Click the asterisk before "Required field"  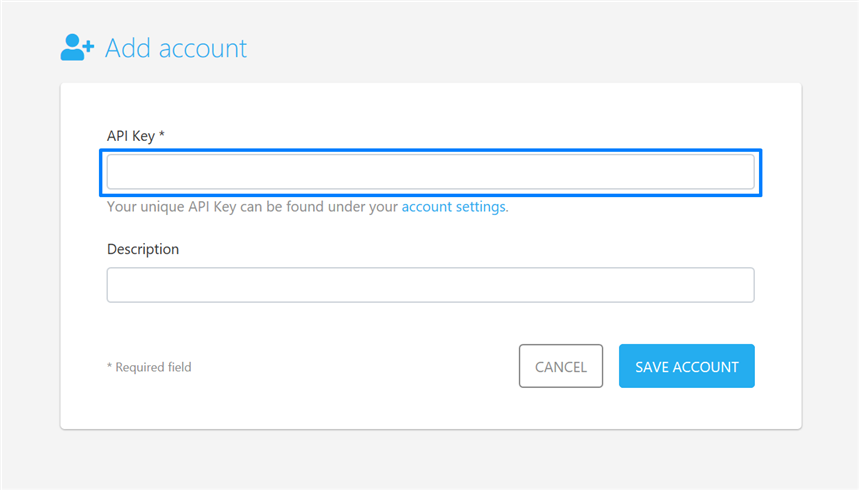(109, 366)
